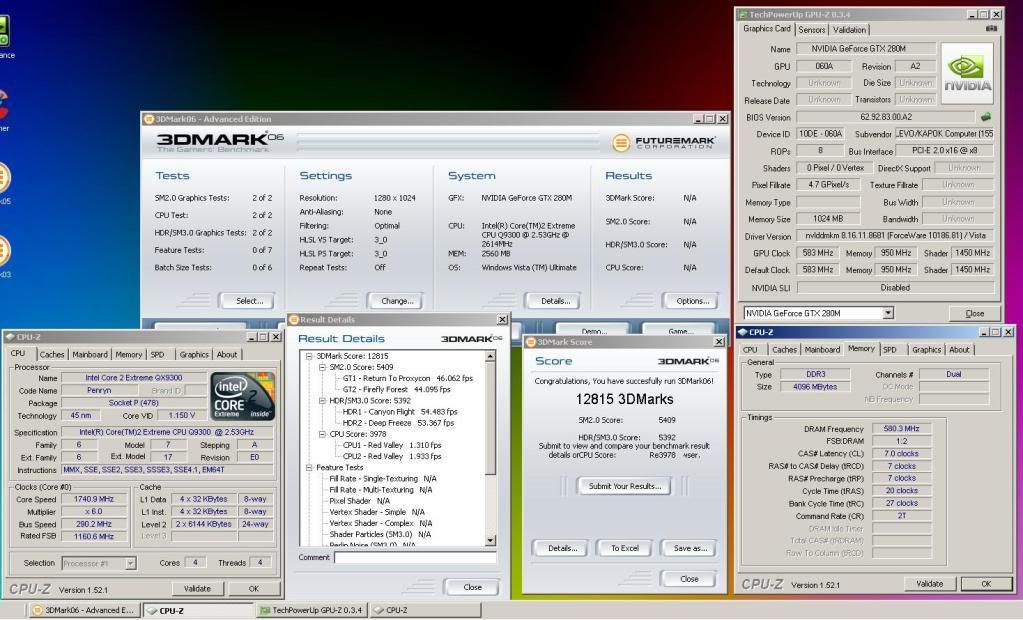Open the Graphics tab in the memory timings CPU-Z window

[926, 350]
